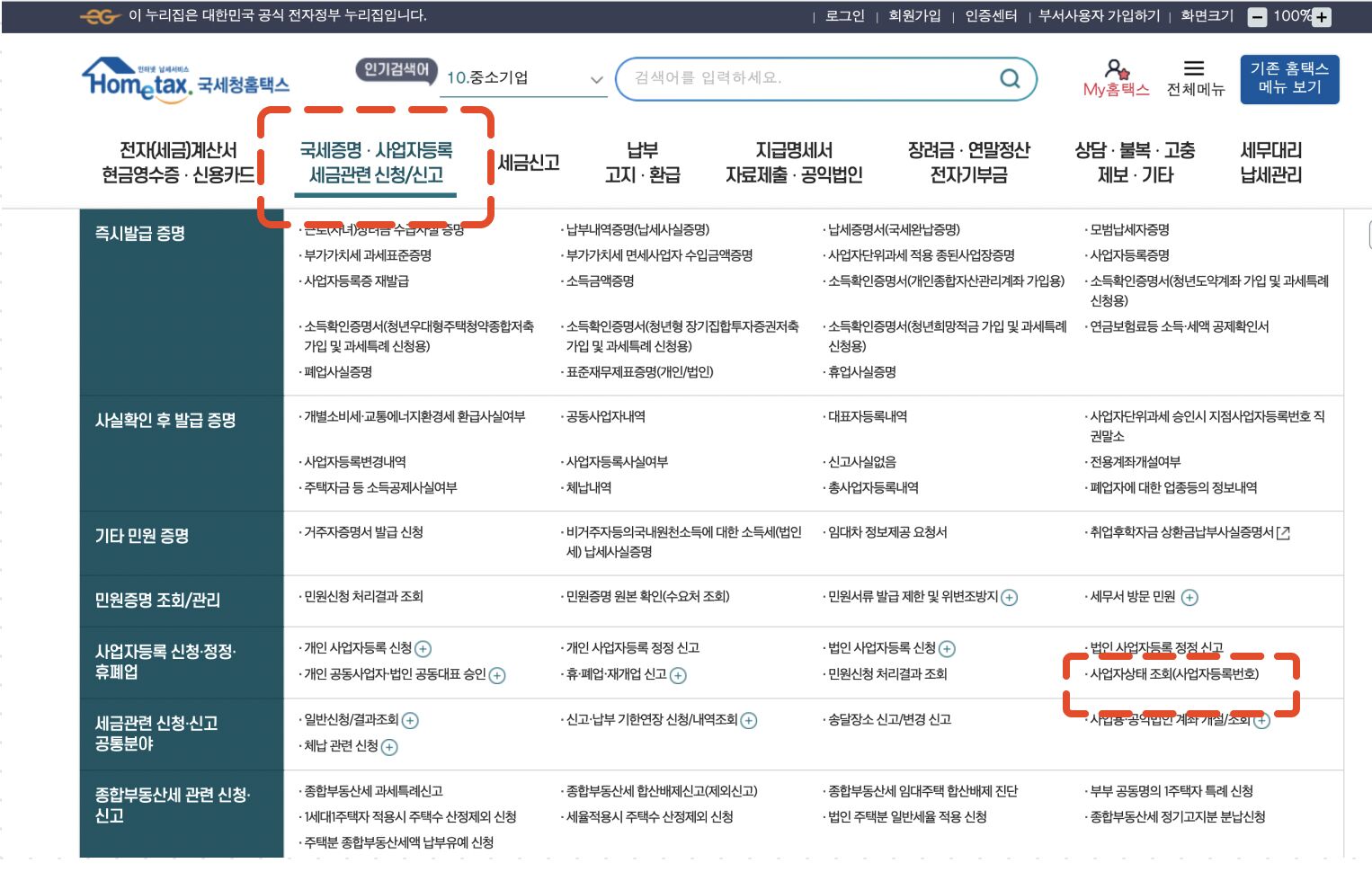Click the 기존 홈택스 메뉴 보기 button
The width and height of the screenshot is (1372, 881).
point(1288,78)
